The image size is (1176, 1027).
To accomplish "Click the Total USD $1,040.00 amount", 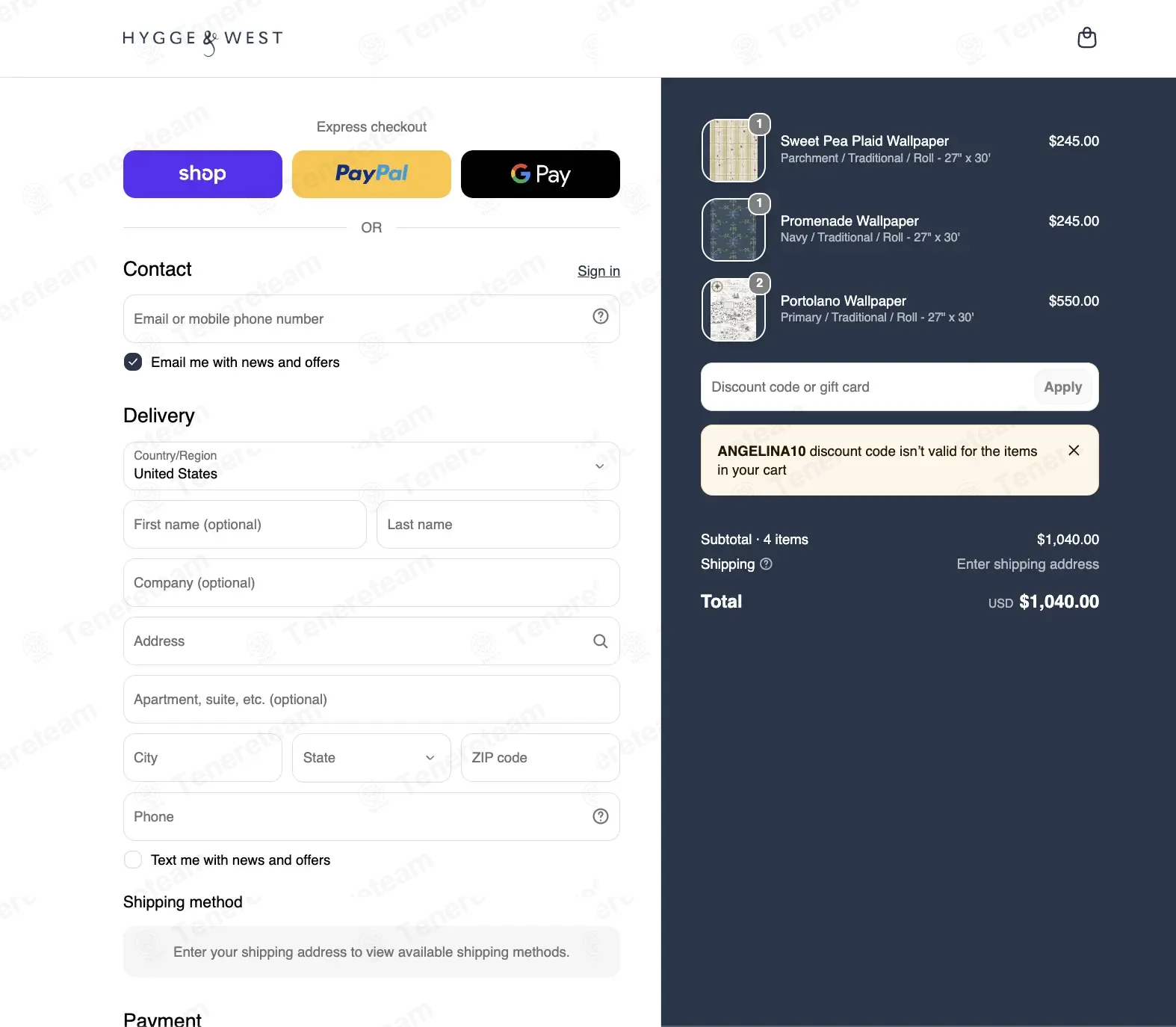I will (x=1044, y=602).
